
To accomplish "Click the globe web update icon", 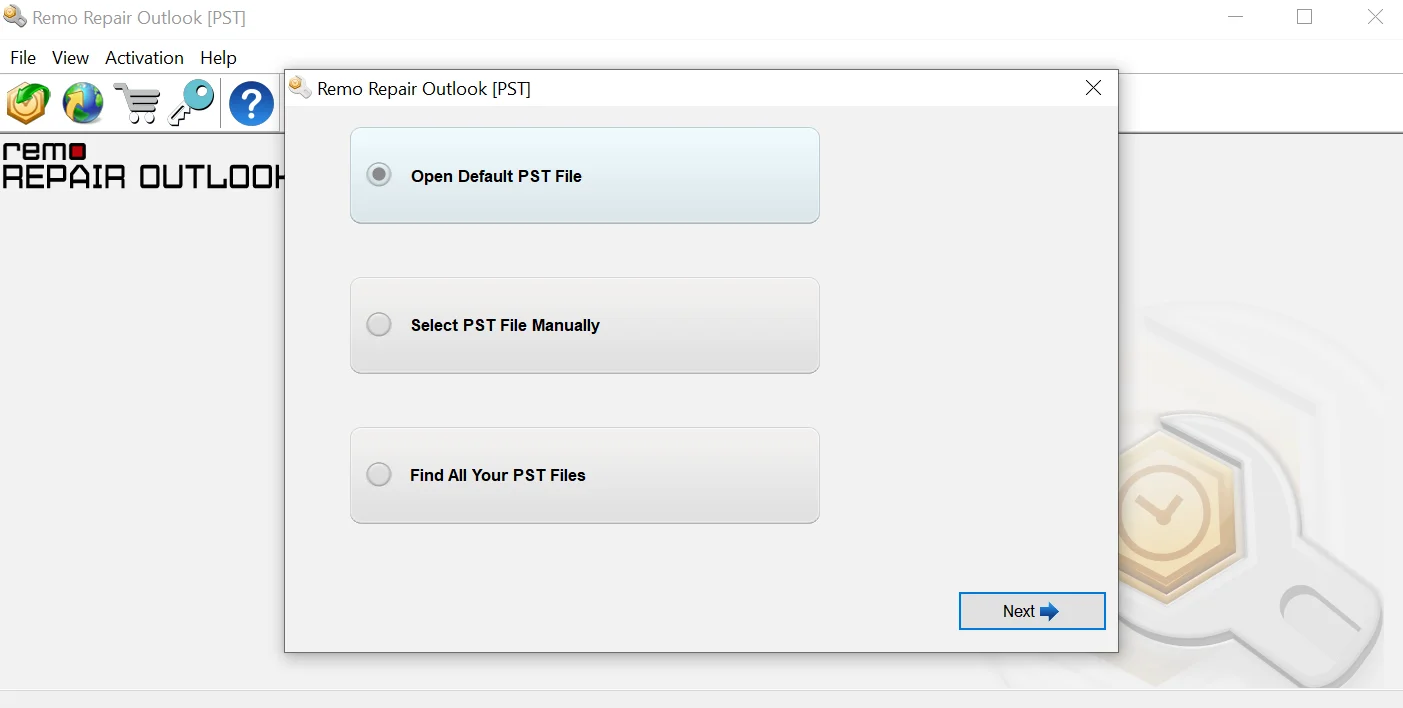I will [83, 103].
